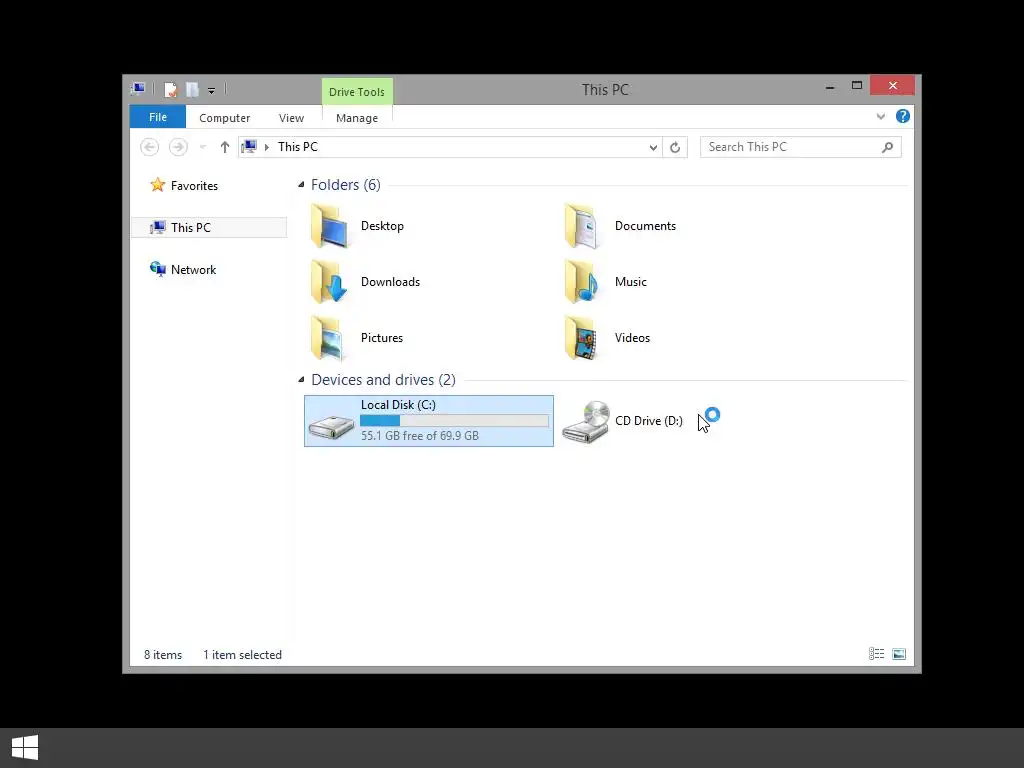Click the Pictures folder label
The height and width of the screenshot is (768, 1024).
(x=381, y=338)
